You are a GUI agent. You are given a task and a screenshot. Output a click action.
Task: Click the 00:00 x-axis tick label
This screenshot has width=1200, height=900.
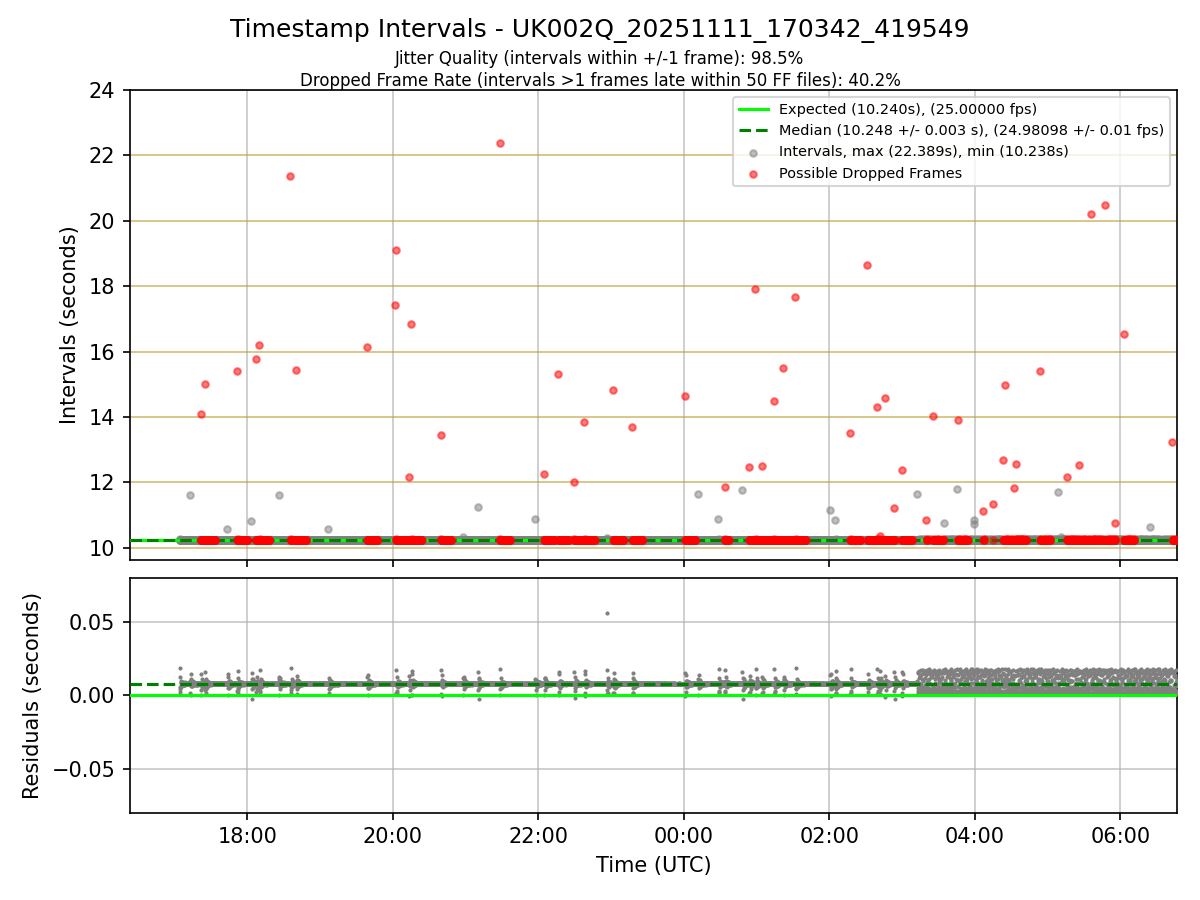tap(683, 834)
